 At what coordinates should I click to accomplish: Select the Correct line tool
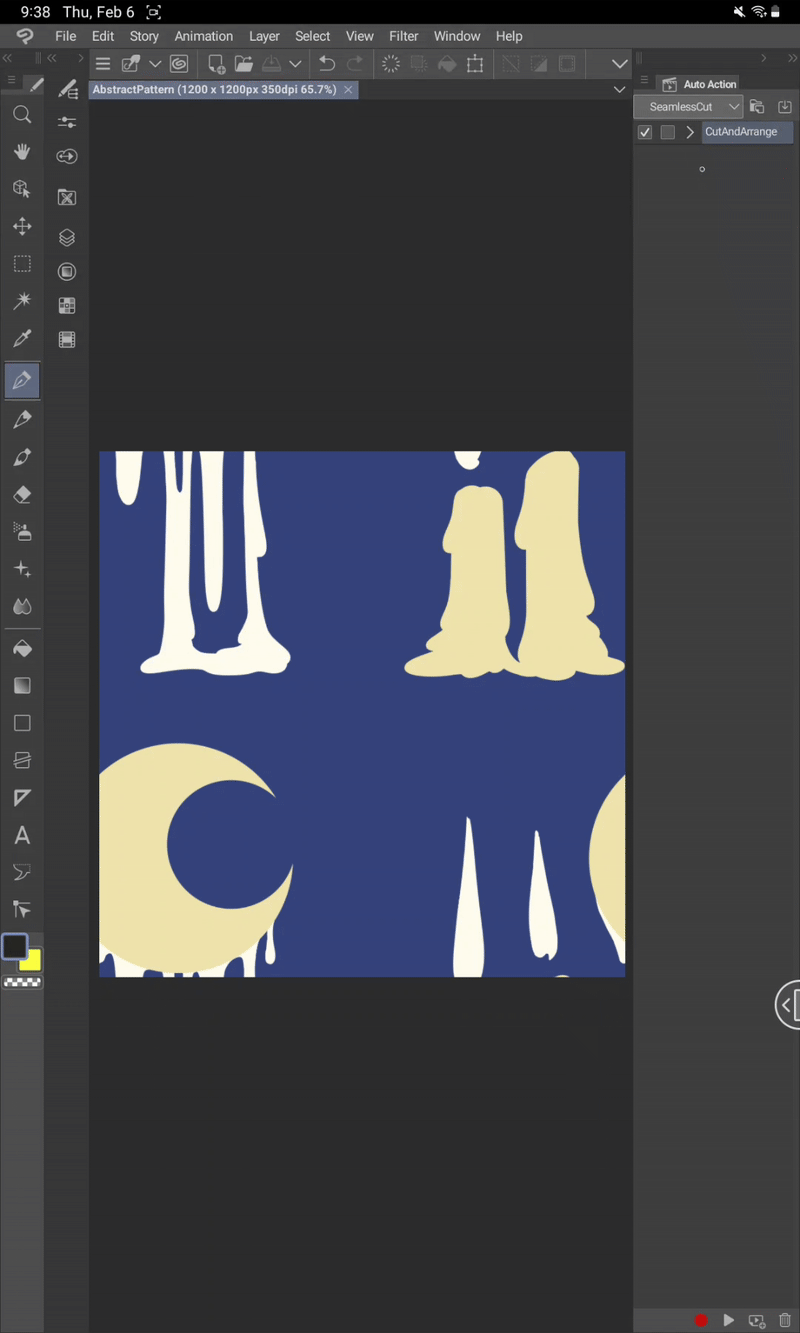point(22,909)
